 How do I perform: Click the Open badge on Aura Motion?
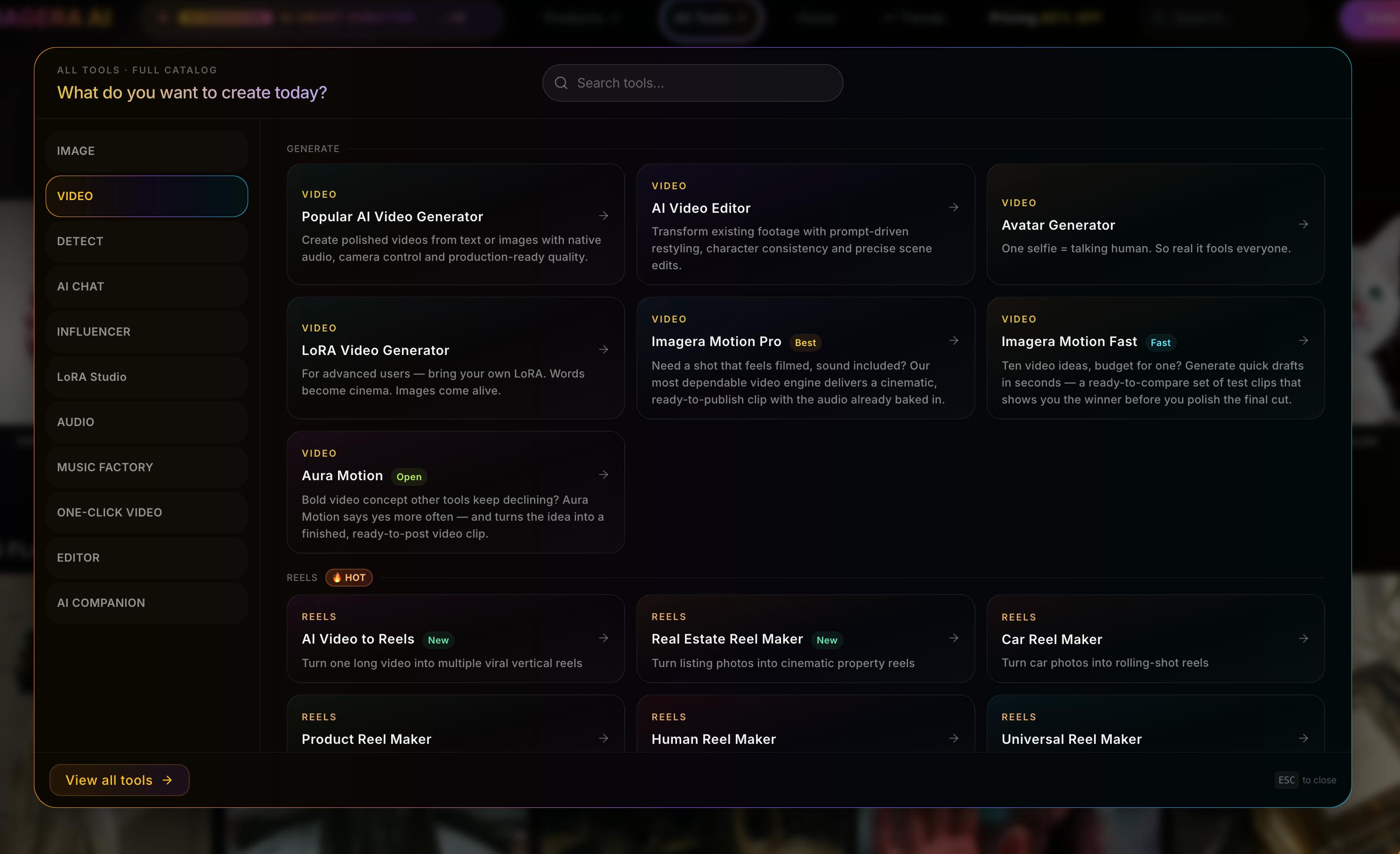click(409, 476)
